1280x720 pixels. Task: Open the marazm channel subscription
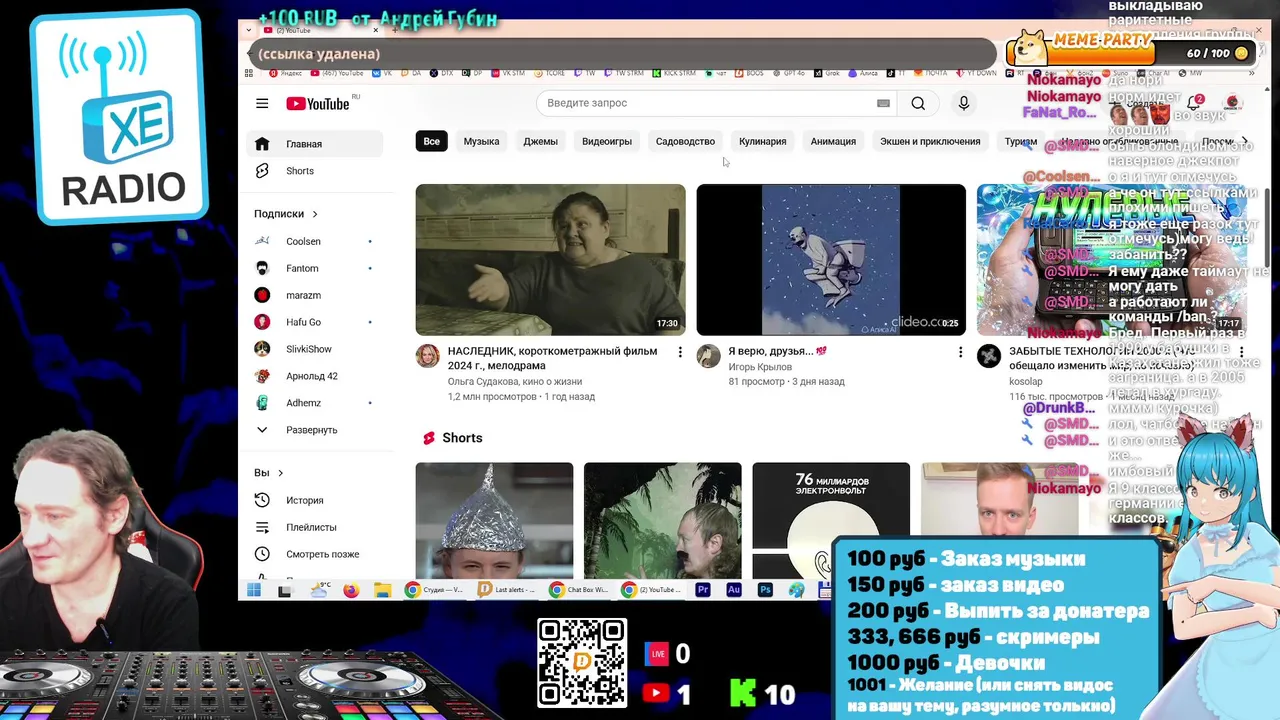click(314, 295)
